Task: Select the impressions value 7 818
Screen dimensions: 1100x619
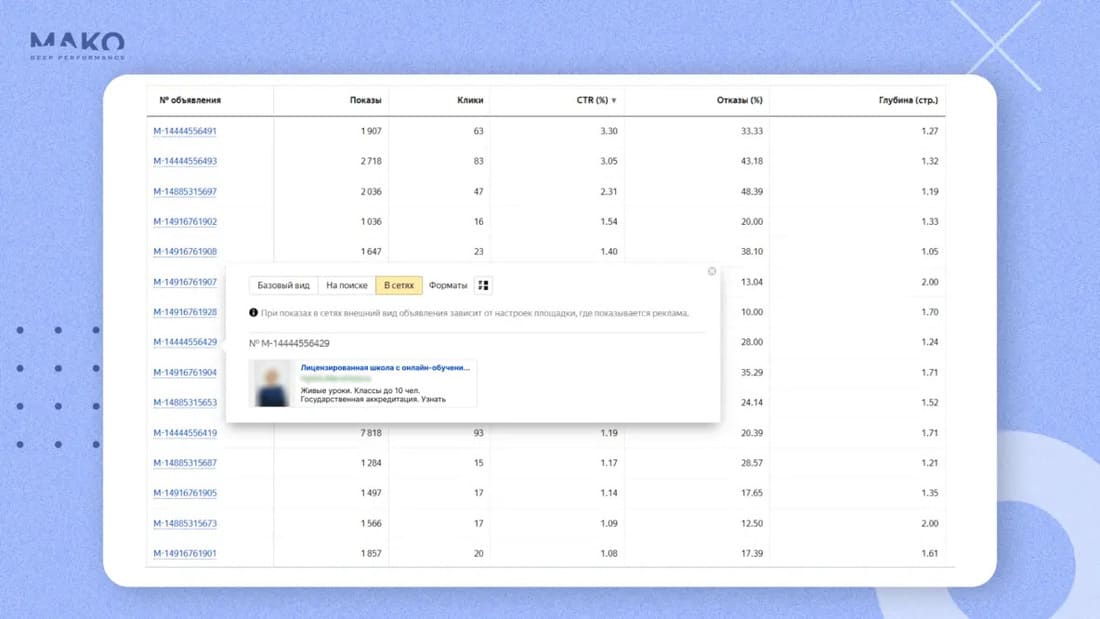Action: tap(371, 433)
